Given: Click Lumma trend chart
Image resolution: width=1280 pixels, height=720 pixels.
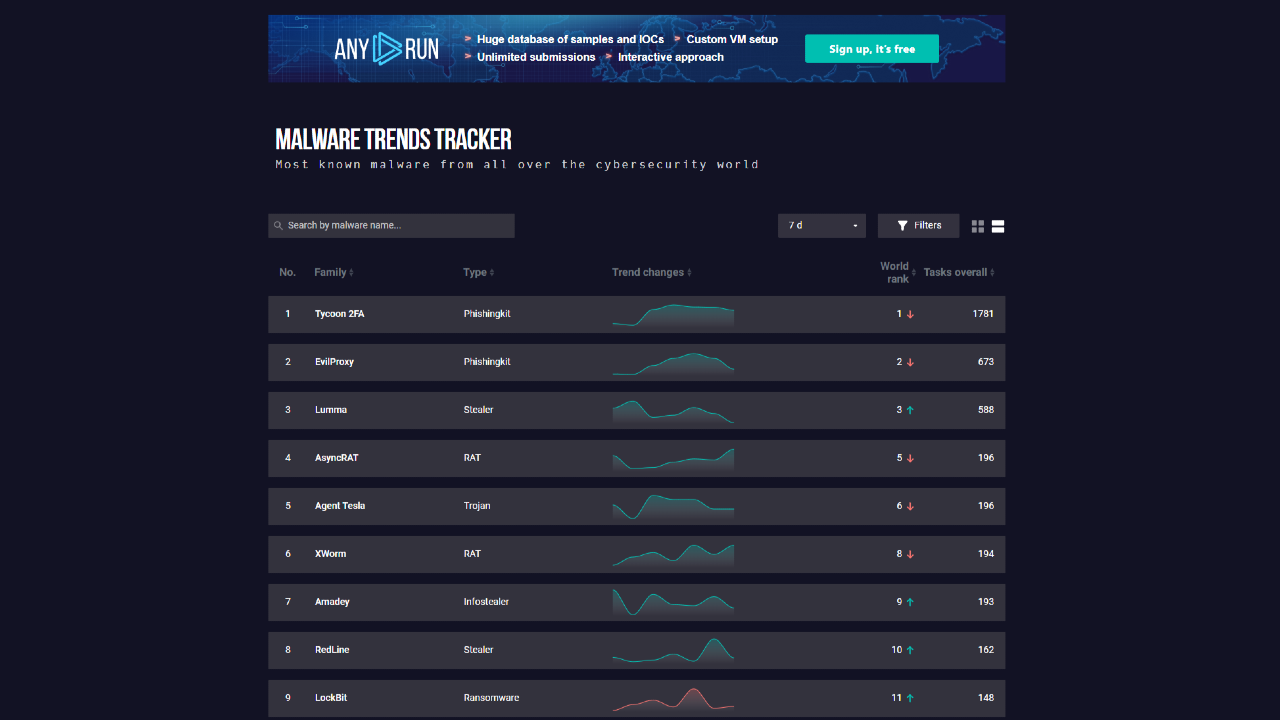Looking at the screenshot, I should (x=673, y=411).
